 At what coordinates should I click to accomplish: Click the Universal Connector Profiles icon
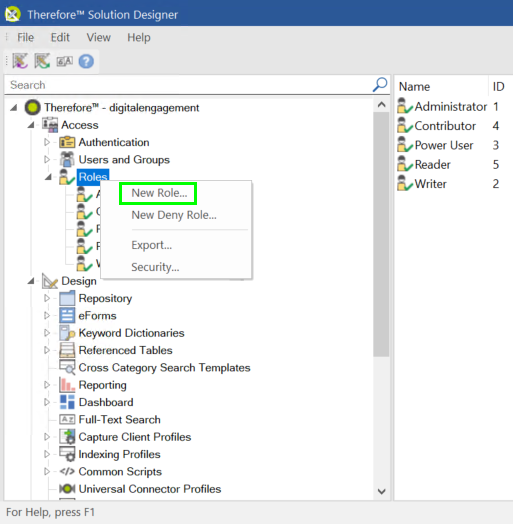pyautogui.click(x=67, y=489)
